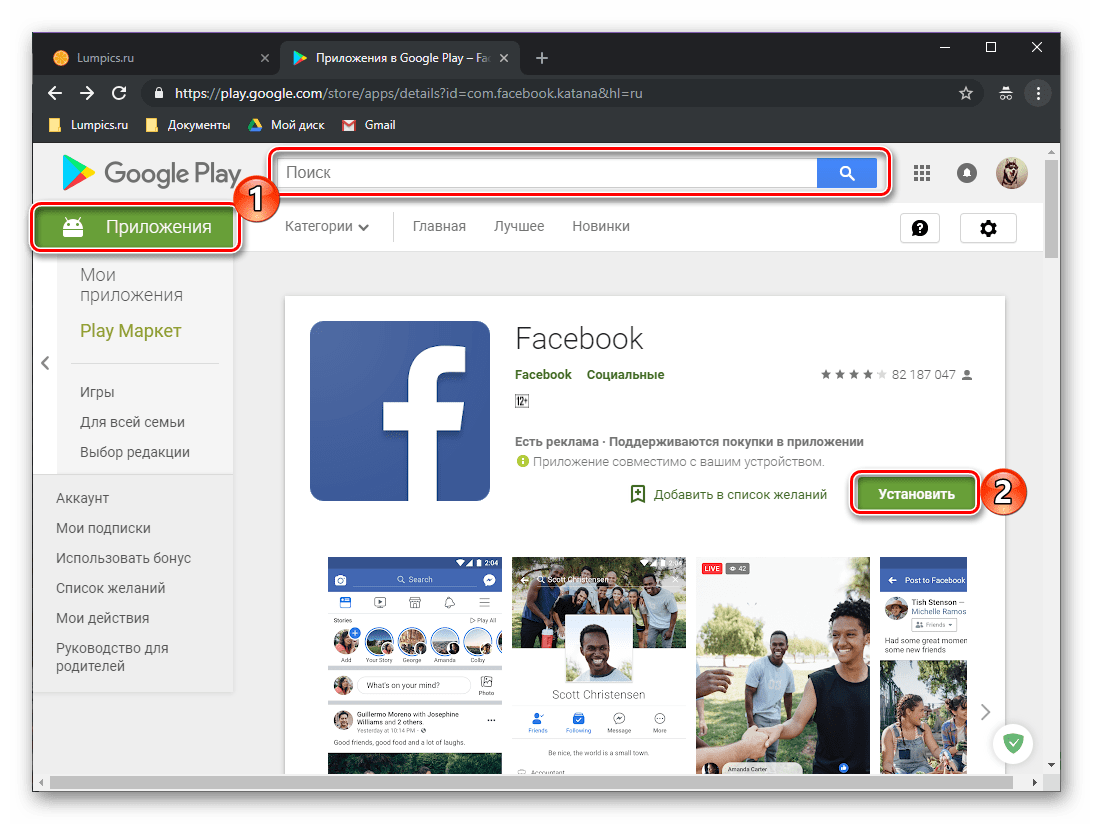Select Play Маркет in sidebar
Viewport: 1093px width, 824px height.
pyautogui.click(x=130, y=331)
